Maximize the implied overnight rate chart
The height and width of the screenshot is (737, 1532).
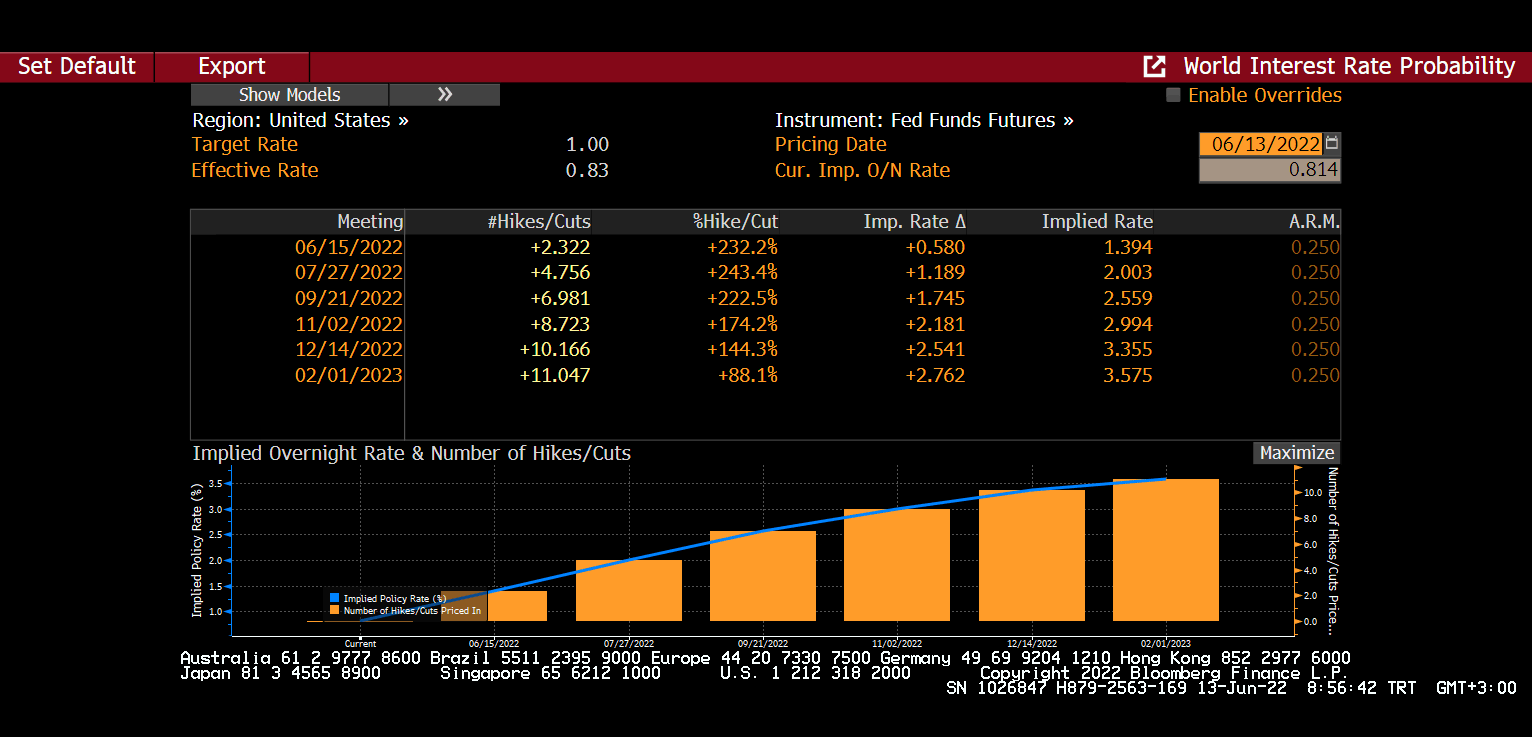(1296, 453)
